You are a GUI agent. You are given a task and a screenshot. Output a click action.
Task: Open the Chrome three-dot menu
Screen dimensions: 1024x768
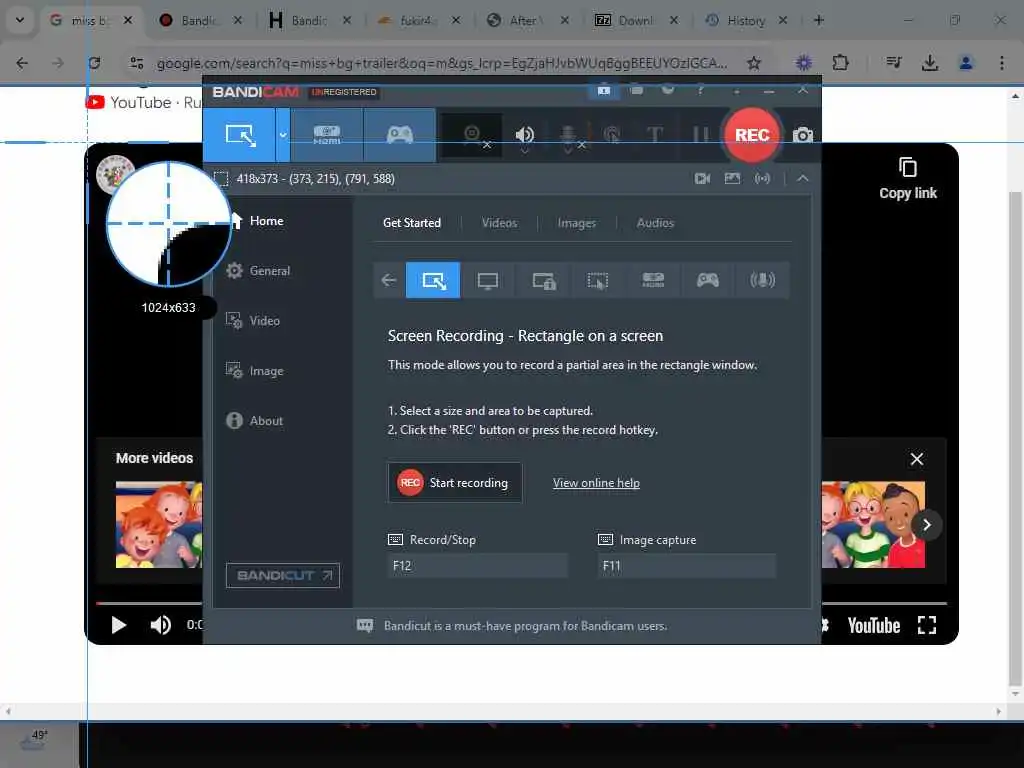1002,63
